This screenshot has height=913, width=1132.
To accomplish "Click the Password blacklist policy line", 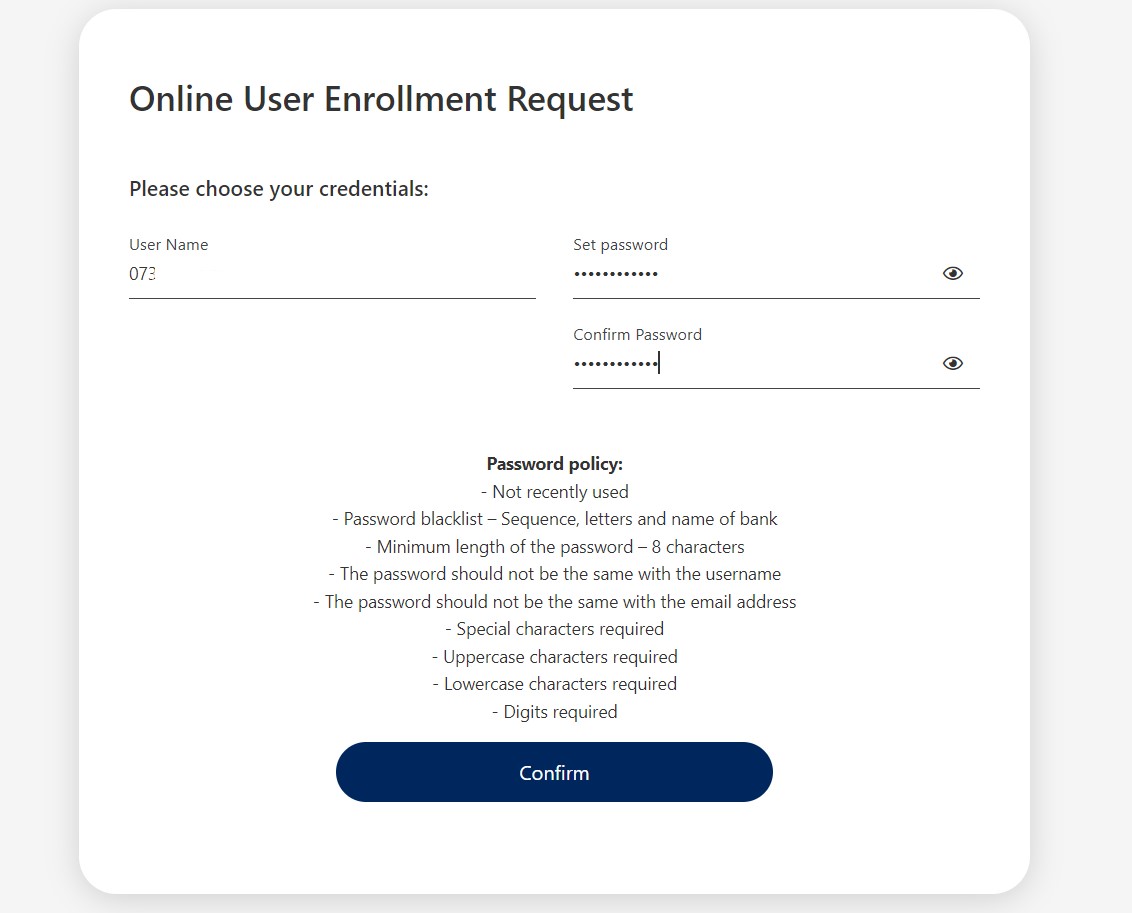I will tap(554, 519).
